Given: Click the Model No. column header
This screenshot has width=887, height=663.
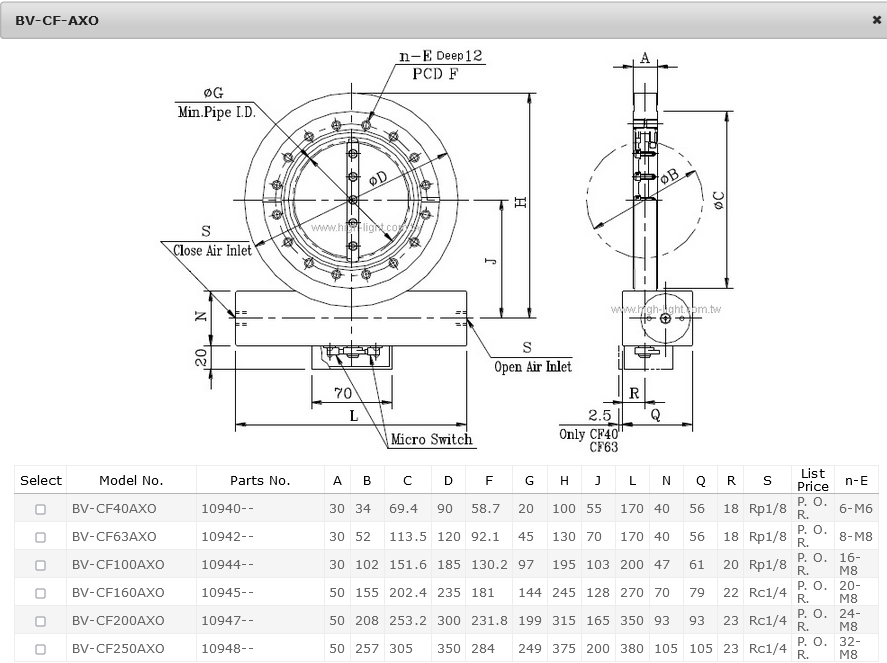Looking at the screenshot, I should pyautogui.click(x=131, y=481).
